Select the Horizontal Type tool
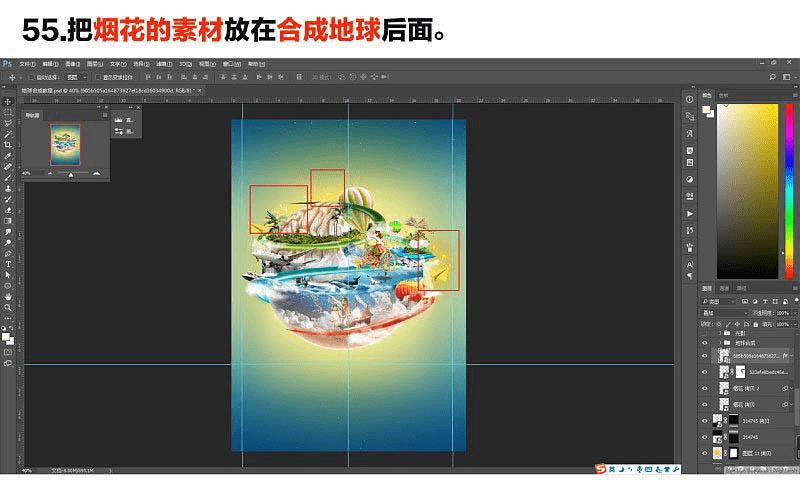The width and height of the screenshot is (800, 480). 8,264
